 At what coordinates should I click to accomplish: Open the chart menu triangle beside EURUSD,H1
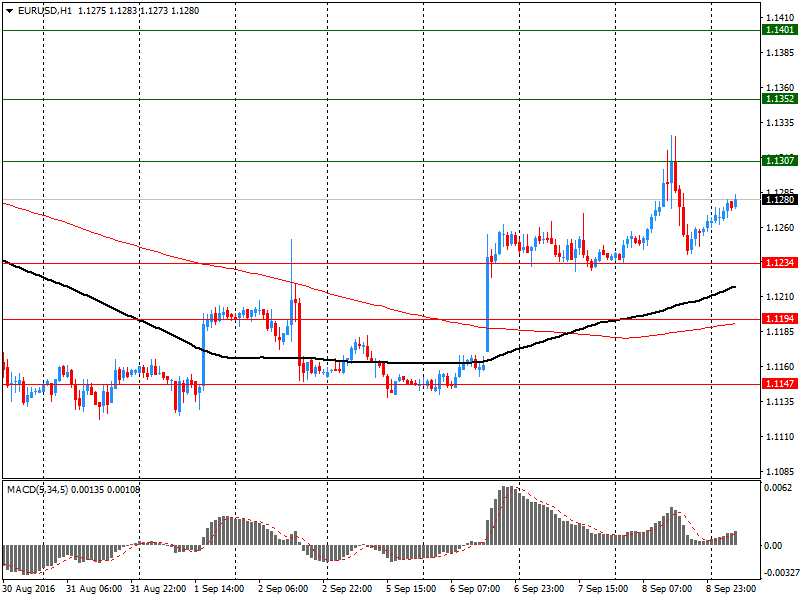coord(9,11)
